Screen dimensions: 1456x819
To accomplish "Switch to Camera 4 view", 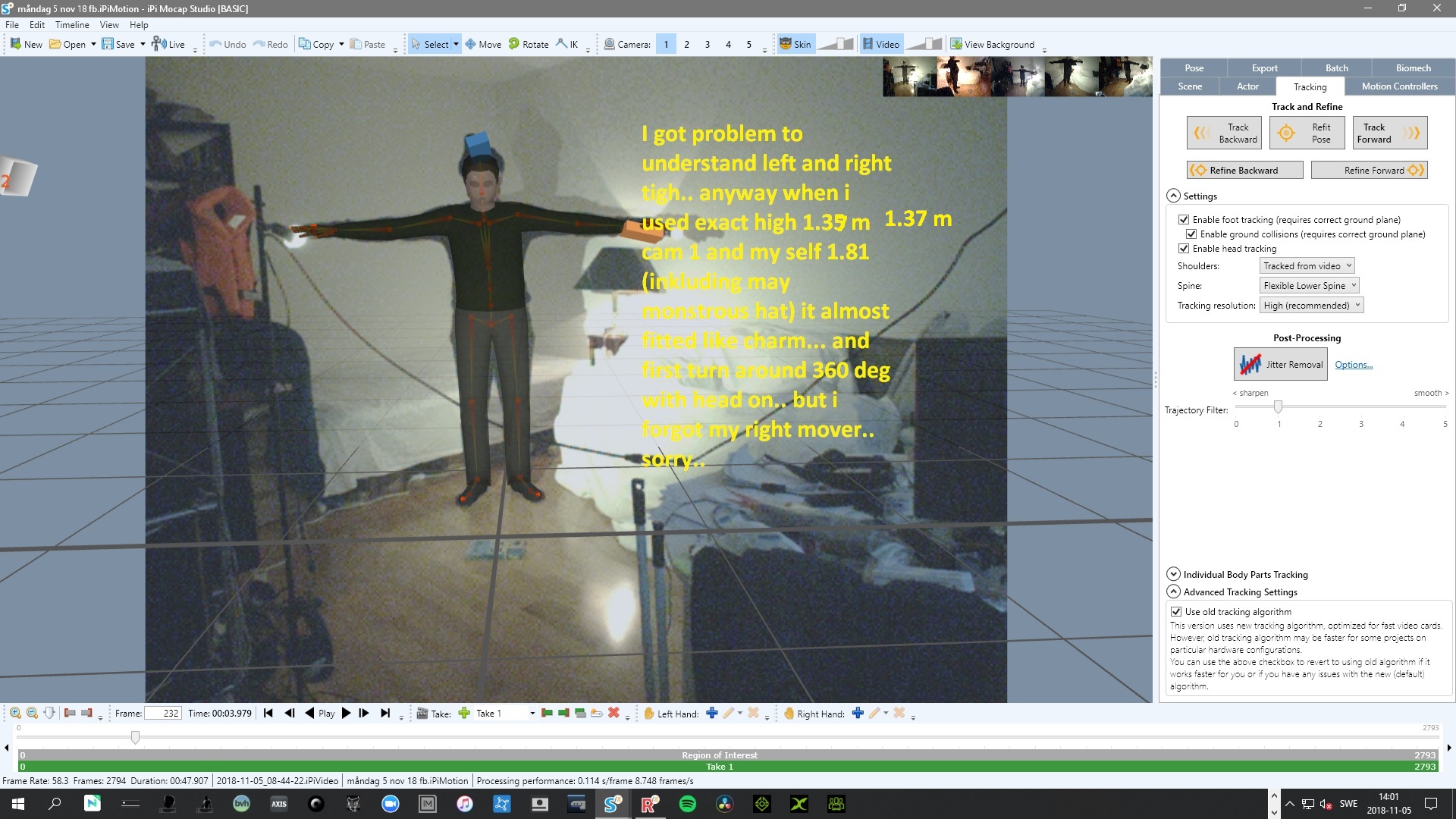I will [x=728, y=44].
